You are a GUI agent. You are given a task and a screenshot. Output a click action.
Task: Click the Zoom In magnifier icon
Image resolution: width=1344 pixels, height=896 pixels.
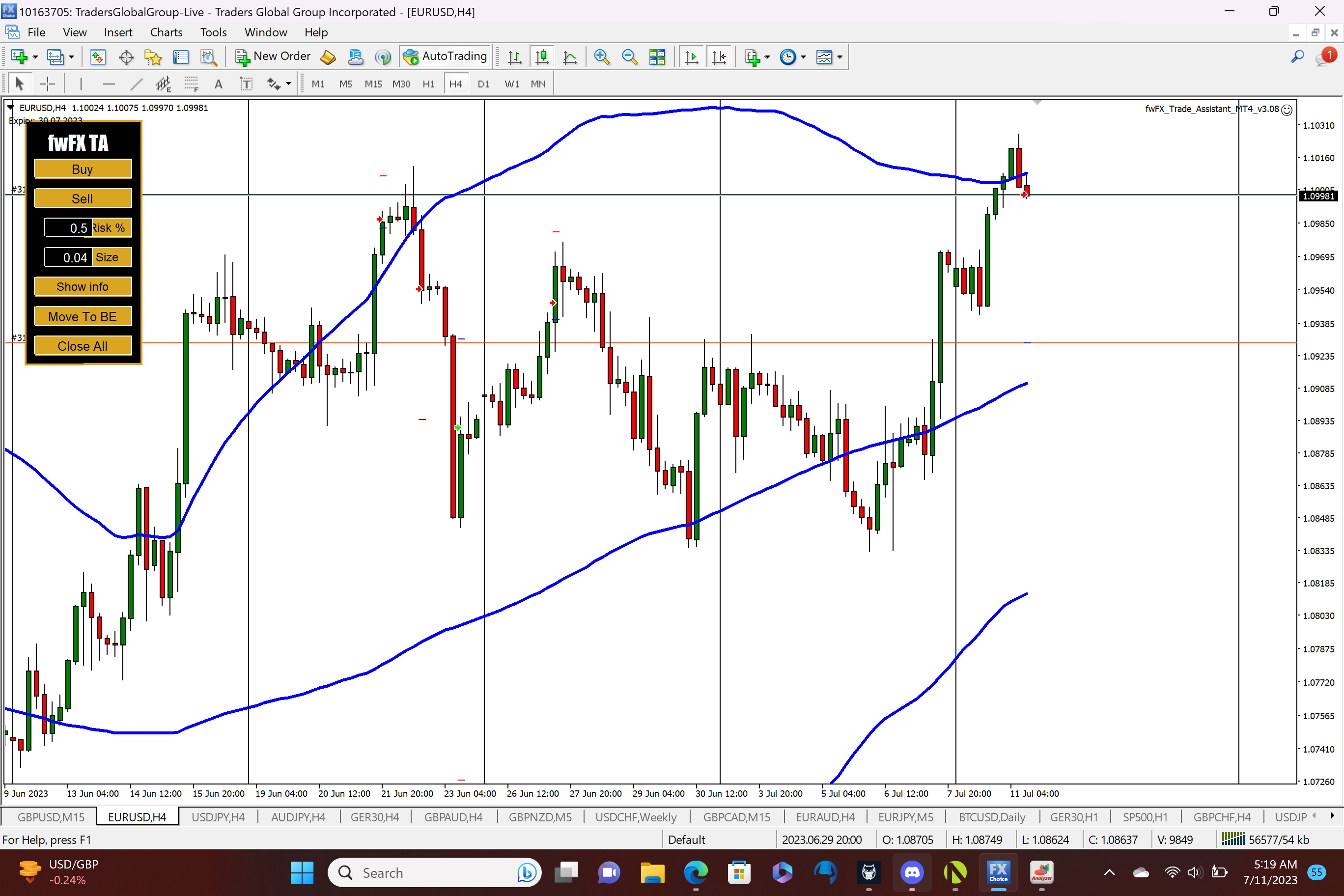pos(601,56)
